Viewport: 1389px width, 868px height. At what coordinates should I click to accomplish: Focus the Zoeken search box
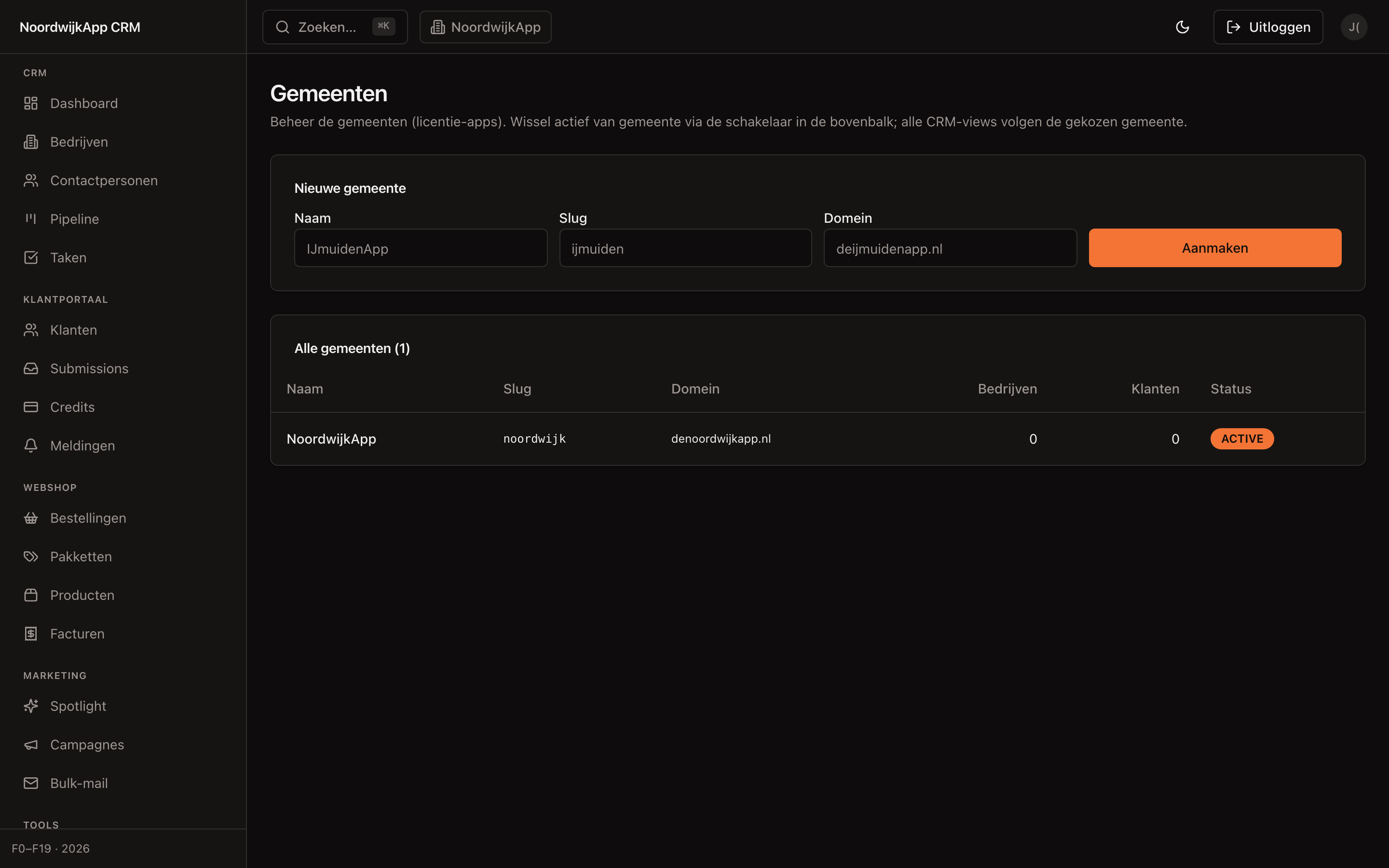pyautogui.click(x=335, y=27)
